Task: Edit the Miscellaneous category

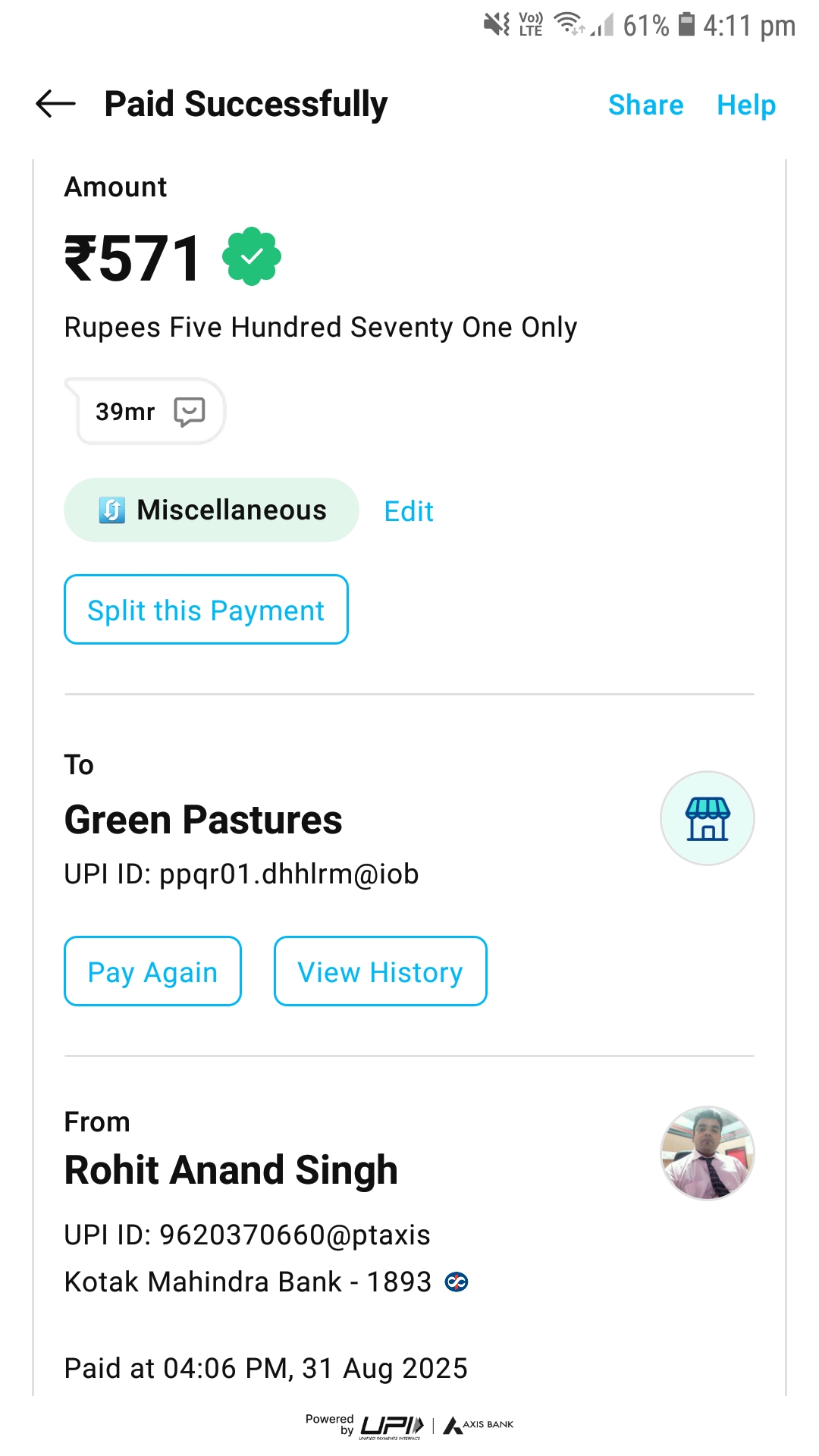Action: (x=409, y=511)
